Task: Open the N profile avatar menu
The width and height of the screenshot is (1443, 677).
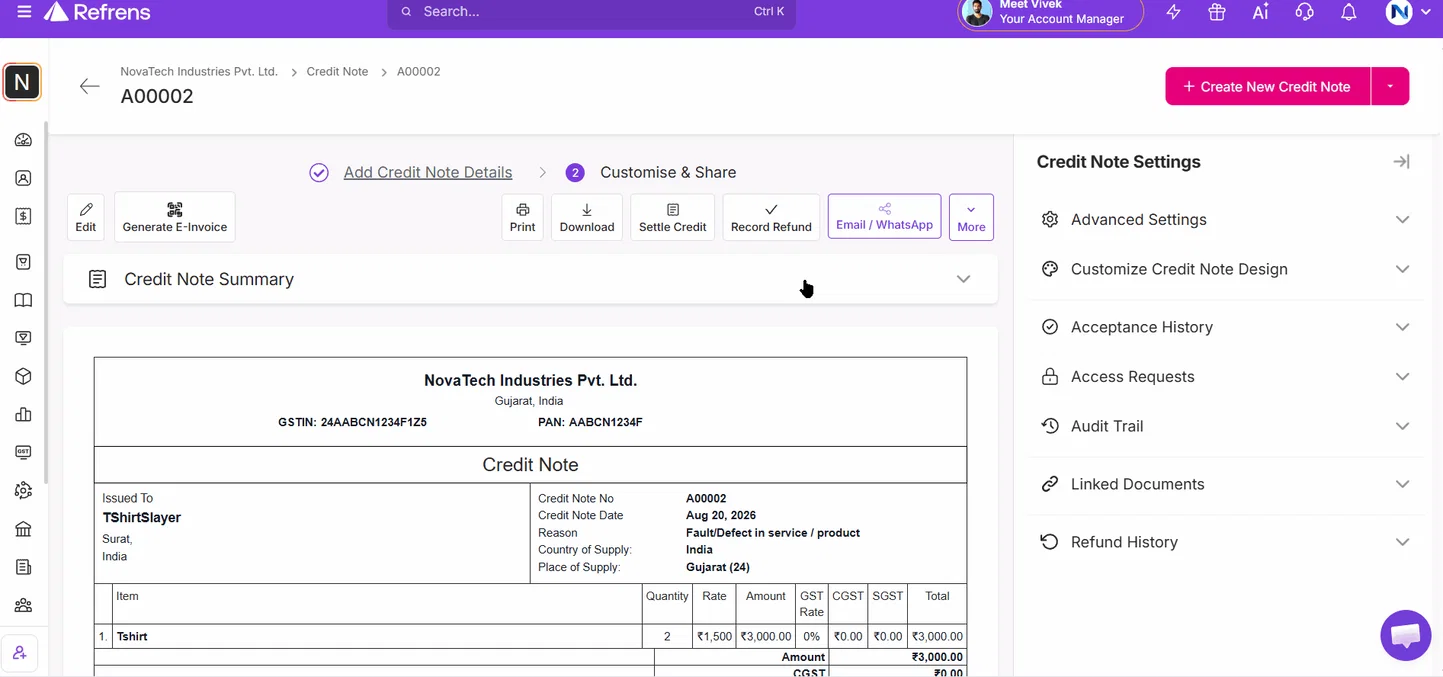Action: [1407, 12]
